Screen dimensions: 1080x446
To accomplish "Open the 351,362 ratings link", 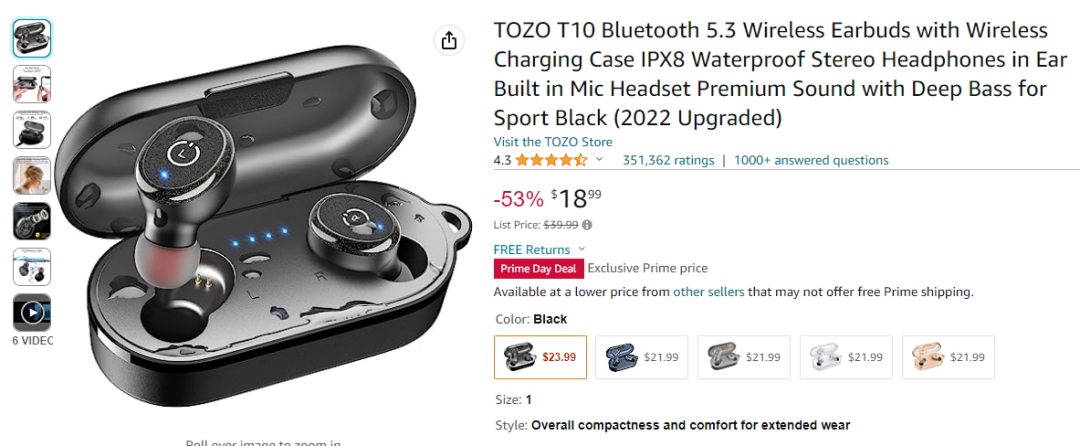I will point(668,160).
